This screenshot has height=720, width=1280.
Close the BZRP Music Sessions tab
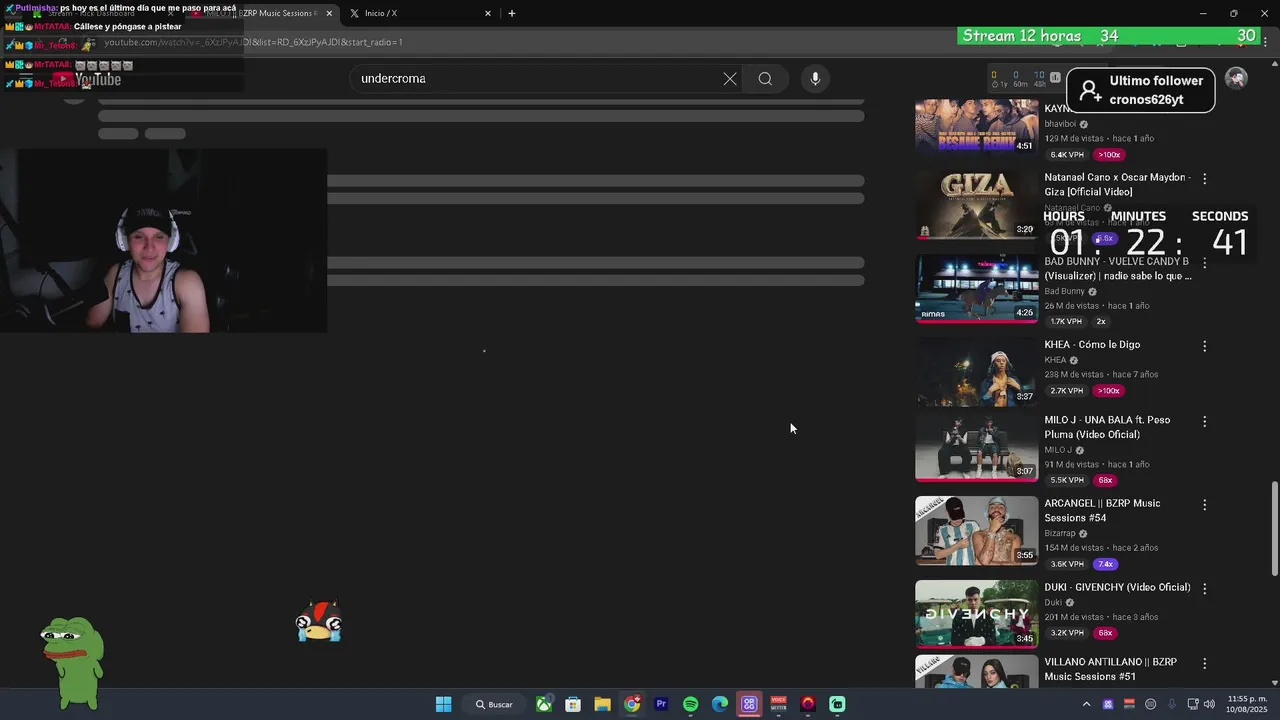(329, 13)
